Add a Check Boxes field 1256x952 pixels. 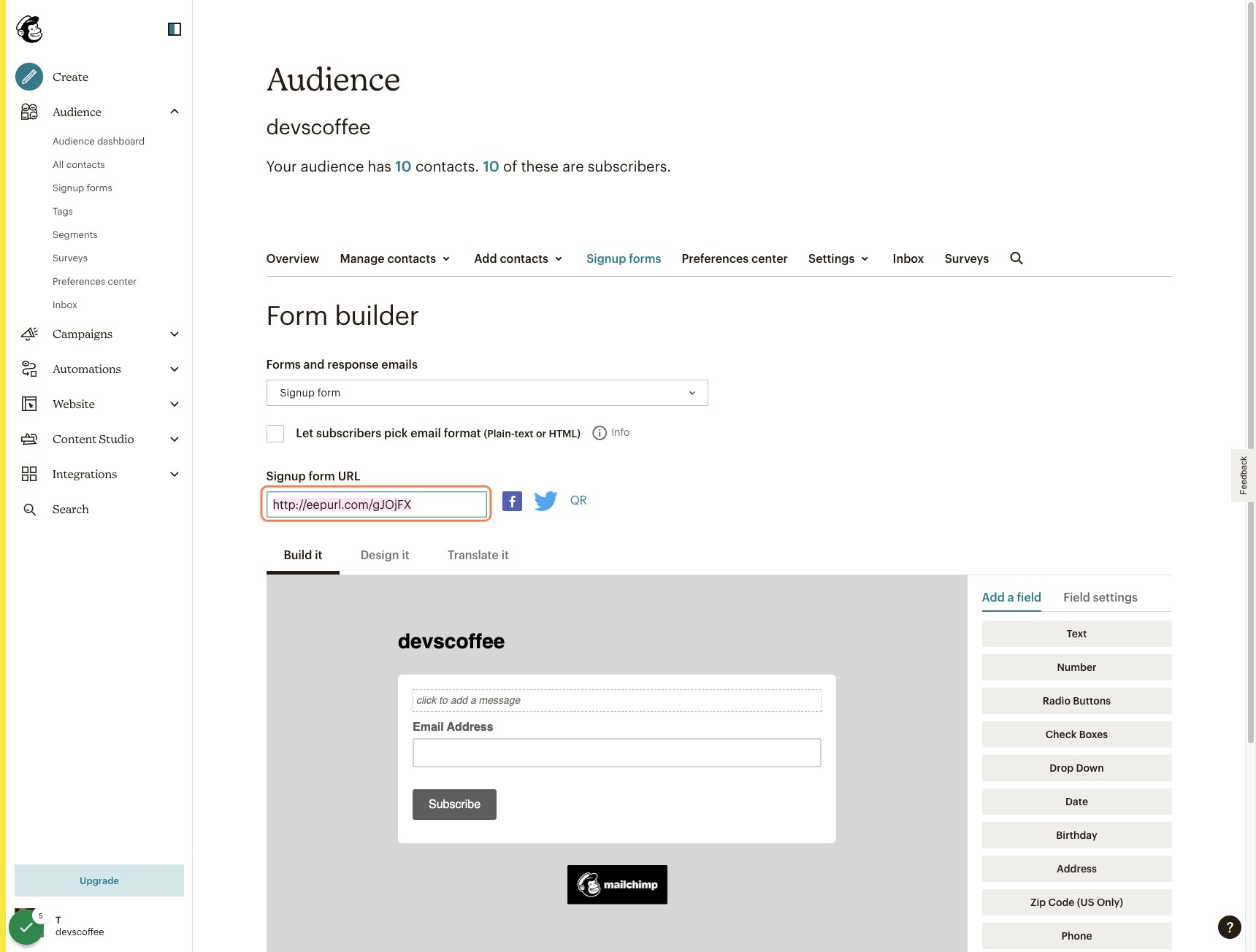point(1076,734)
